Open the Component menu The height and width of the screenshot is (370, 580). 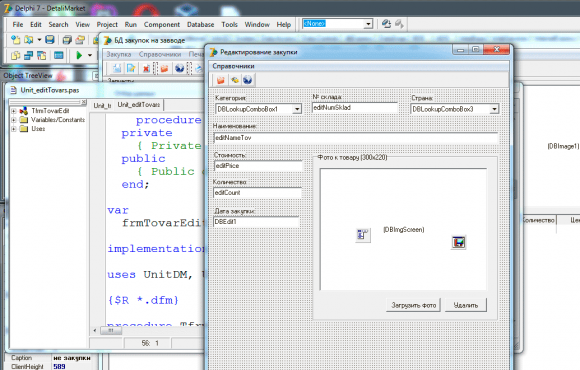click(162, 24)
